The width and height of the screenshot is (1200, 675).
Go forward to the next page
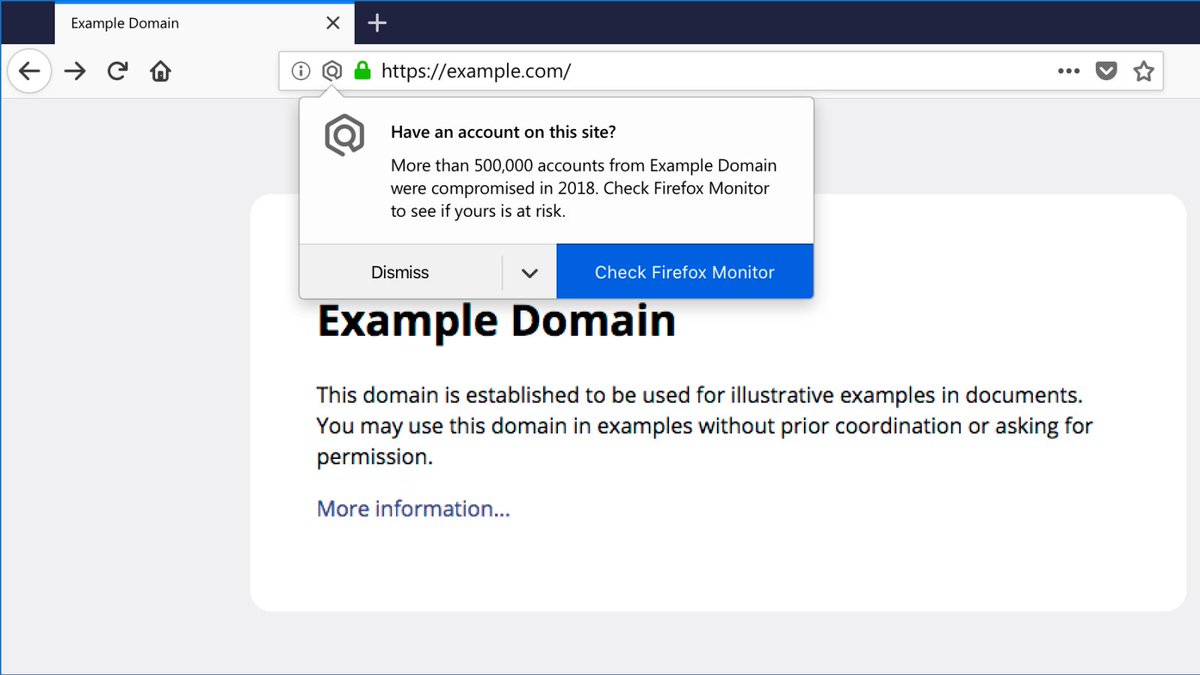click(x=75, y=71)
